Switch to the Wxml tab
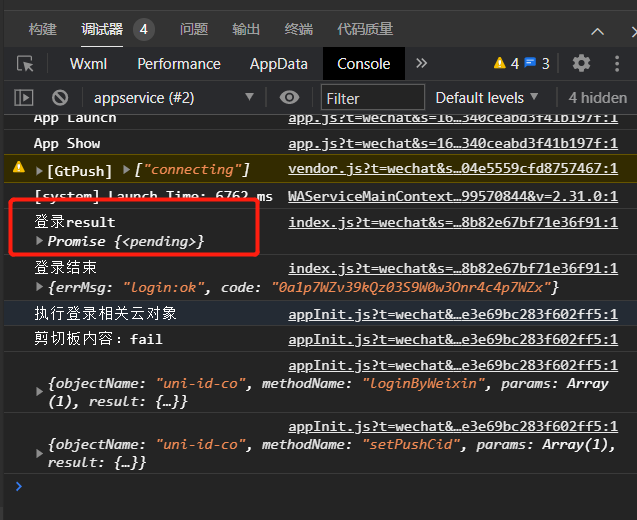637x520 pixels. (x=89, y=64)
